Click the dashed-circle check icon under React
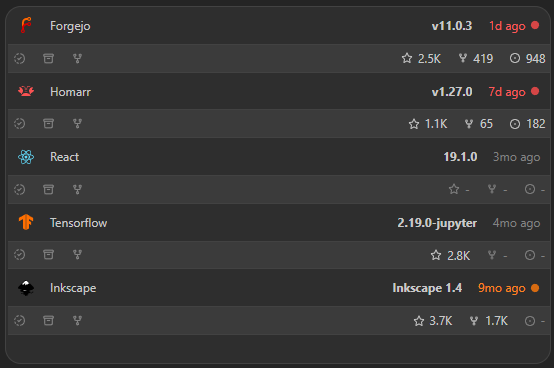 point(19,189)
